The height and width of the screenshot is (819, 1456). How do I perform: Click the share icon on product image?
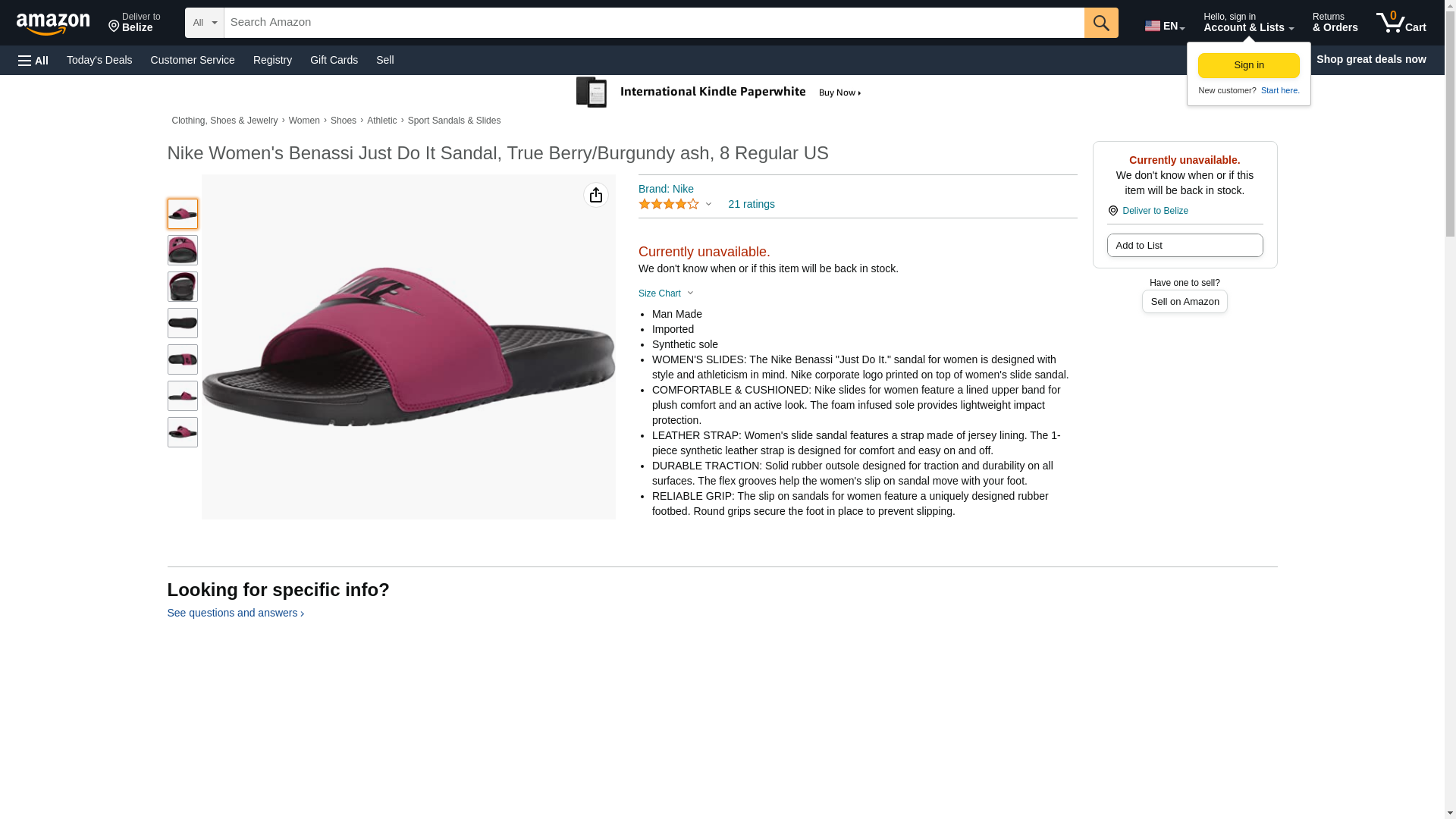pos(596,196)
